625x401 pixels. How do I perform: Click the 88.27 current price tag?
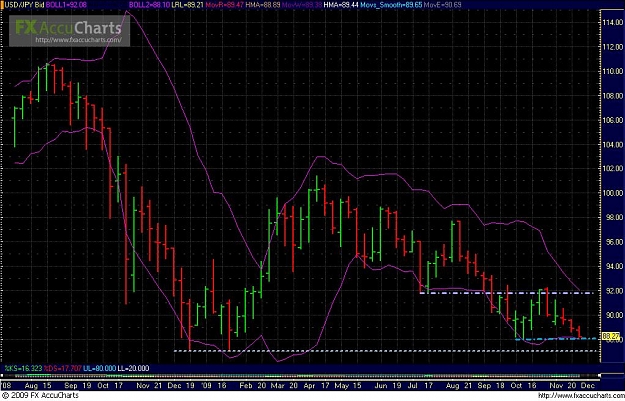point(610,336)
